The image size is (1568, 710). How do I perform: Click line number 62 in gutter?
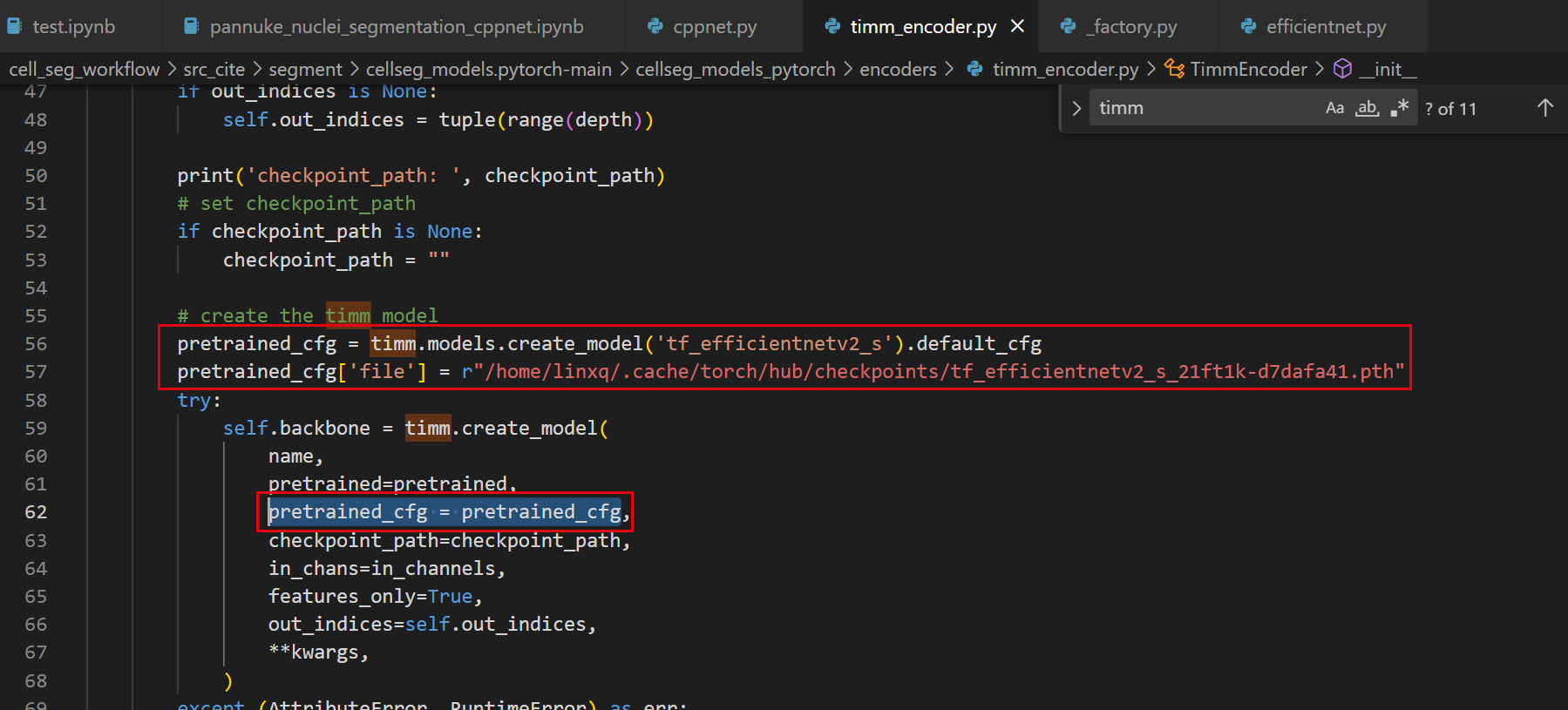pos(36,511)
